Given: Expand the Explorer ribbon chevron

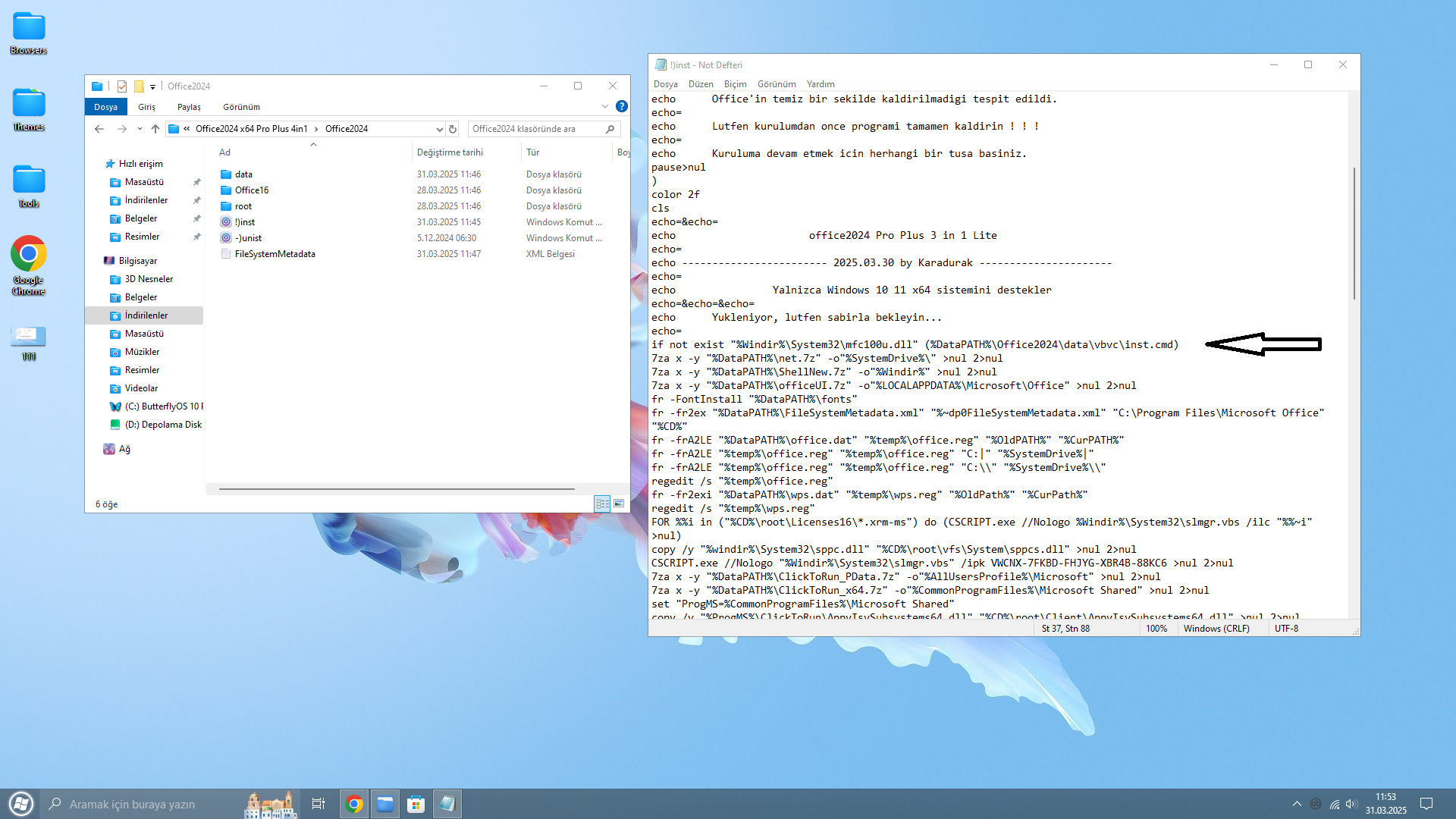Looking at the screenshot, I should 605,106.
